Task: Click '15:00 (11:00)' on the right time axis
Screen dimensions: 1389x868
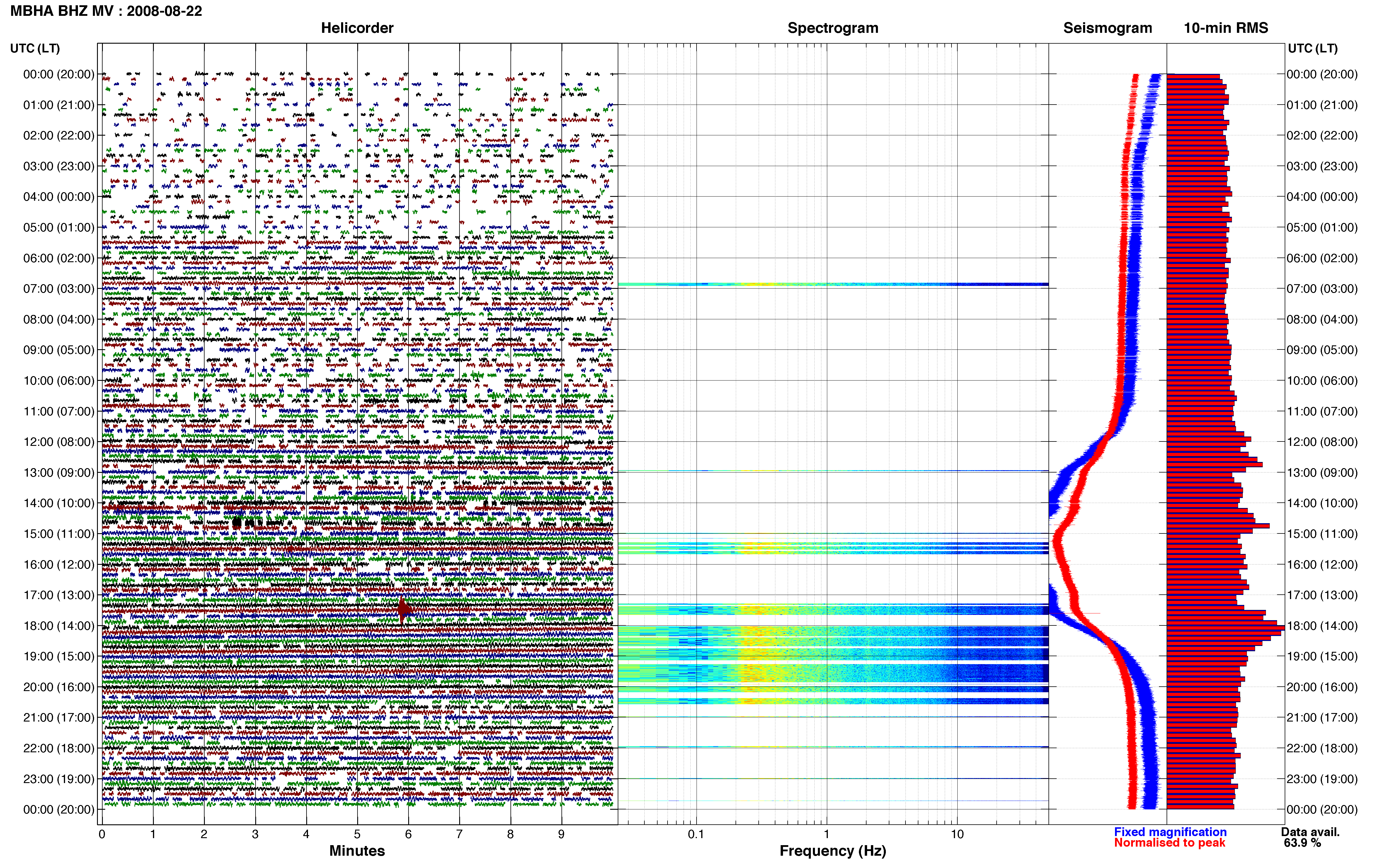Action: click(x=1322, y=534)
